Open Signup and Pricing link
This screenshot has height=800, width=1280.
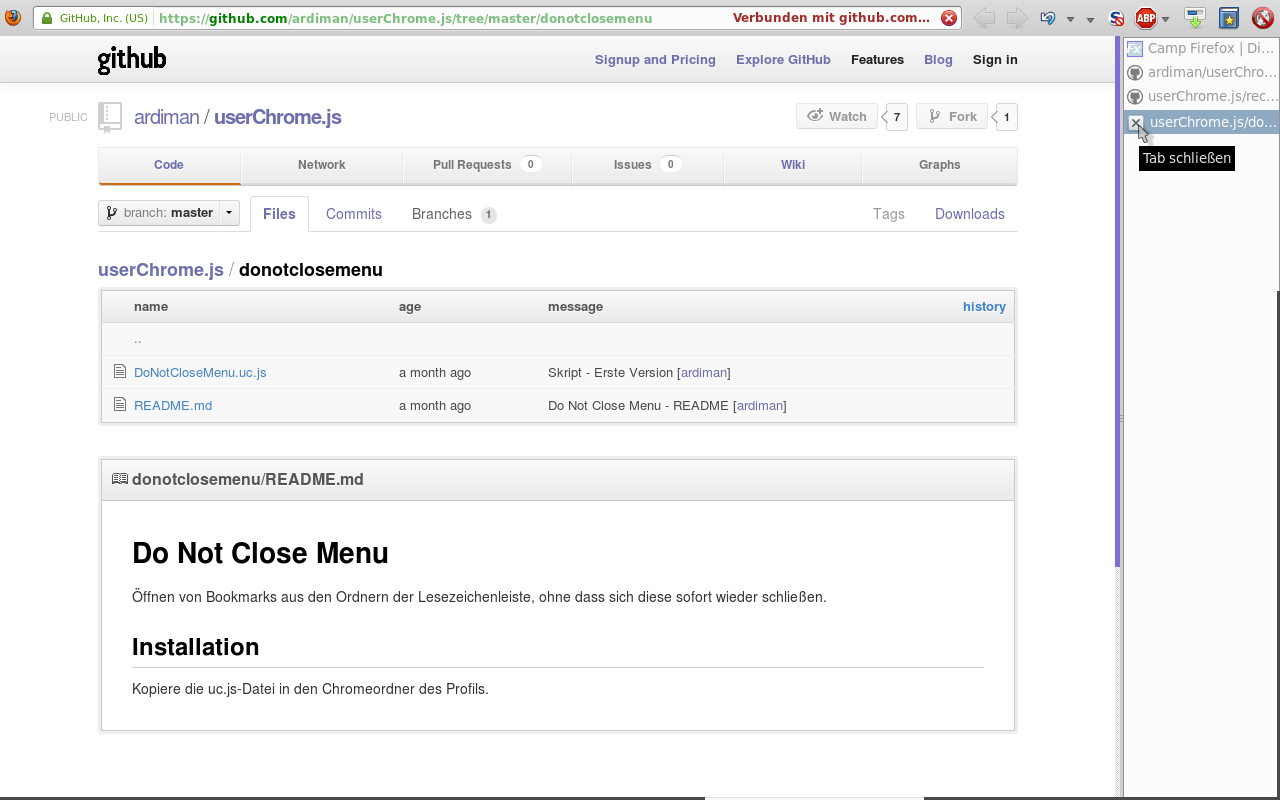click(655, 60)
